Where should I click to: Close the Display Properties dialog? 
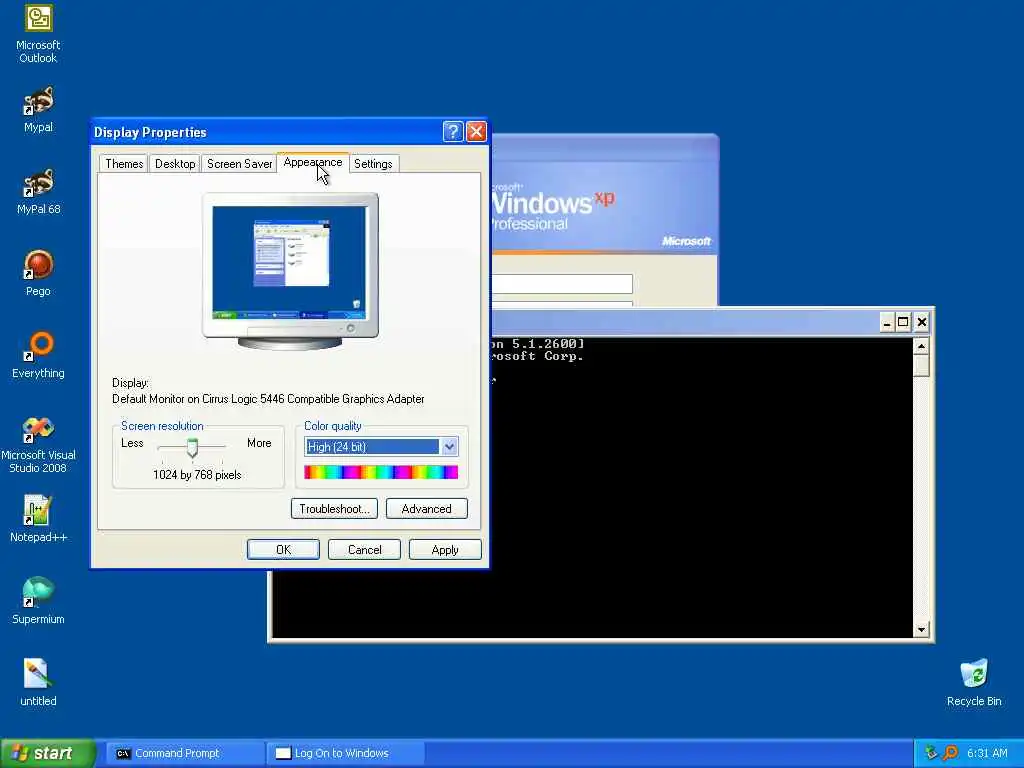[x=476, y=132]
